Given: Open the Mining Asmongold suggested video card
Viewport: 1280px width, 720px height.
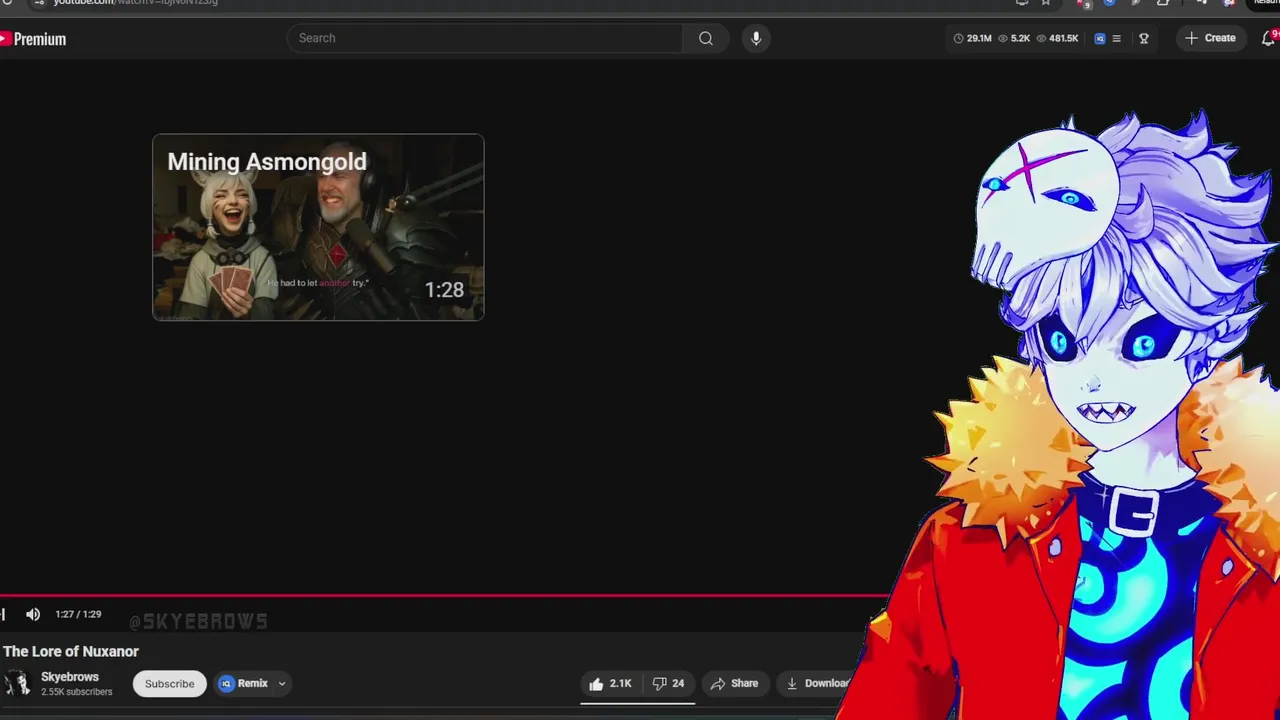Looking at the screenshot, I should point(318,227).
